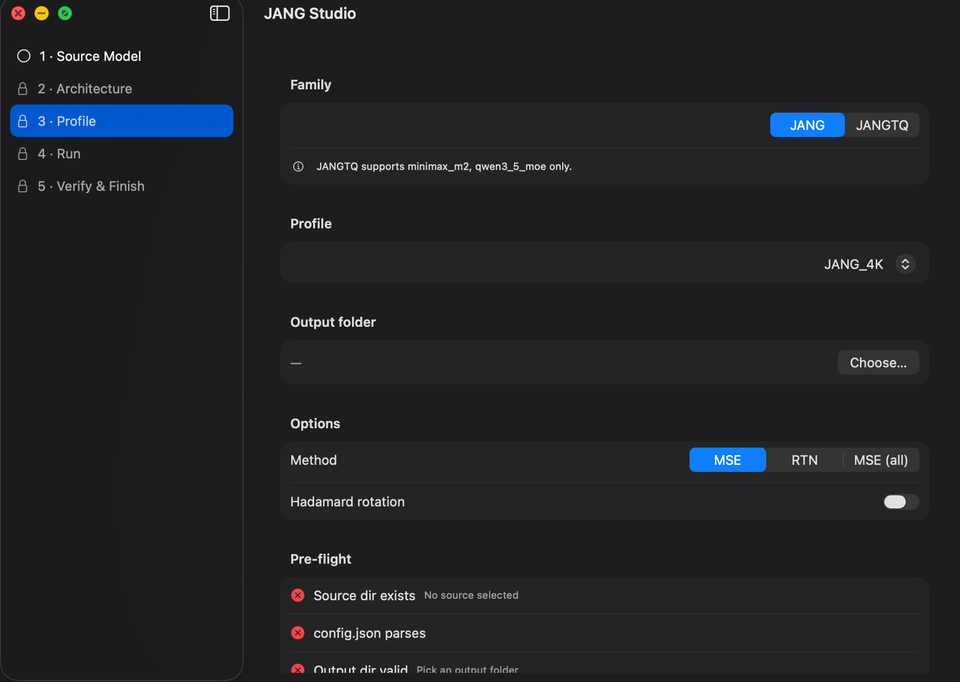The width and height of the screenshot is (960, 682).
Task: Go to 5 · Verify & Finish step
Action: point(122,186)
